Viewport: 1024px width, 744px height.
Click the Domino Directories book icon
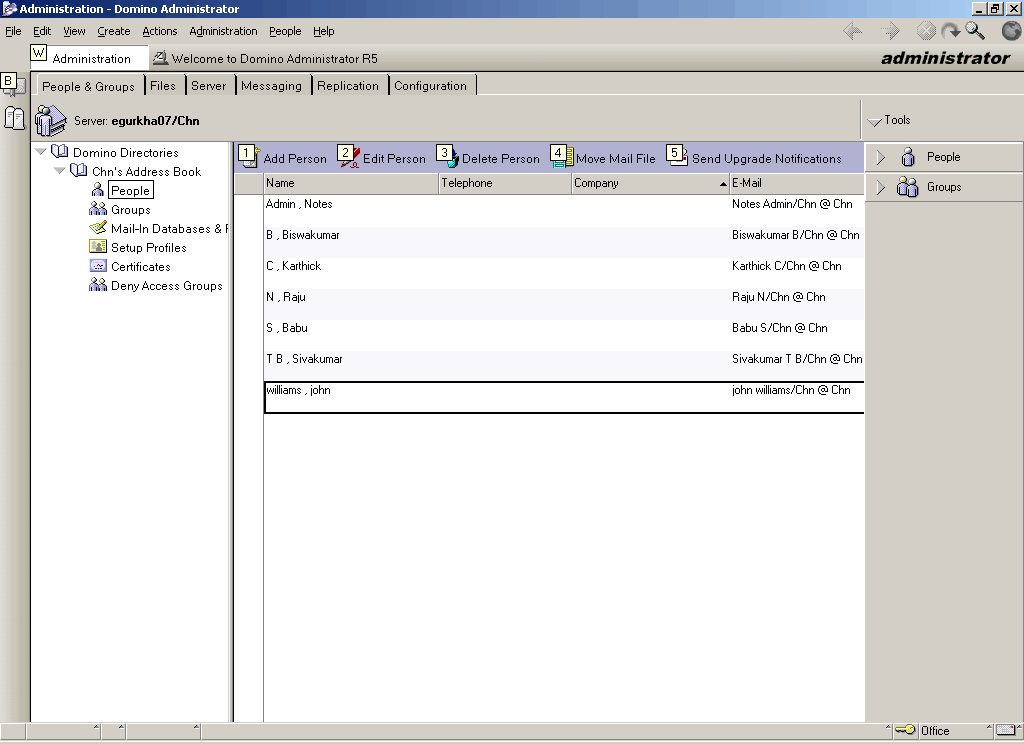point(59,152)
